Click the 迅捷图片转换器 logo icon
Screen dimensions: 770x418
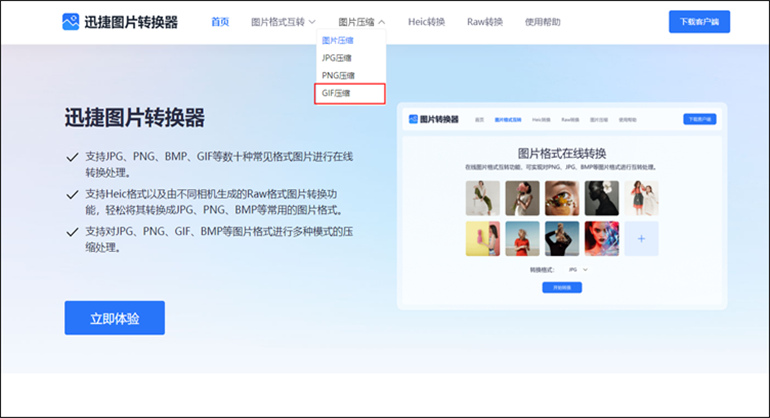(x=70, y=22)
